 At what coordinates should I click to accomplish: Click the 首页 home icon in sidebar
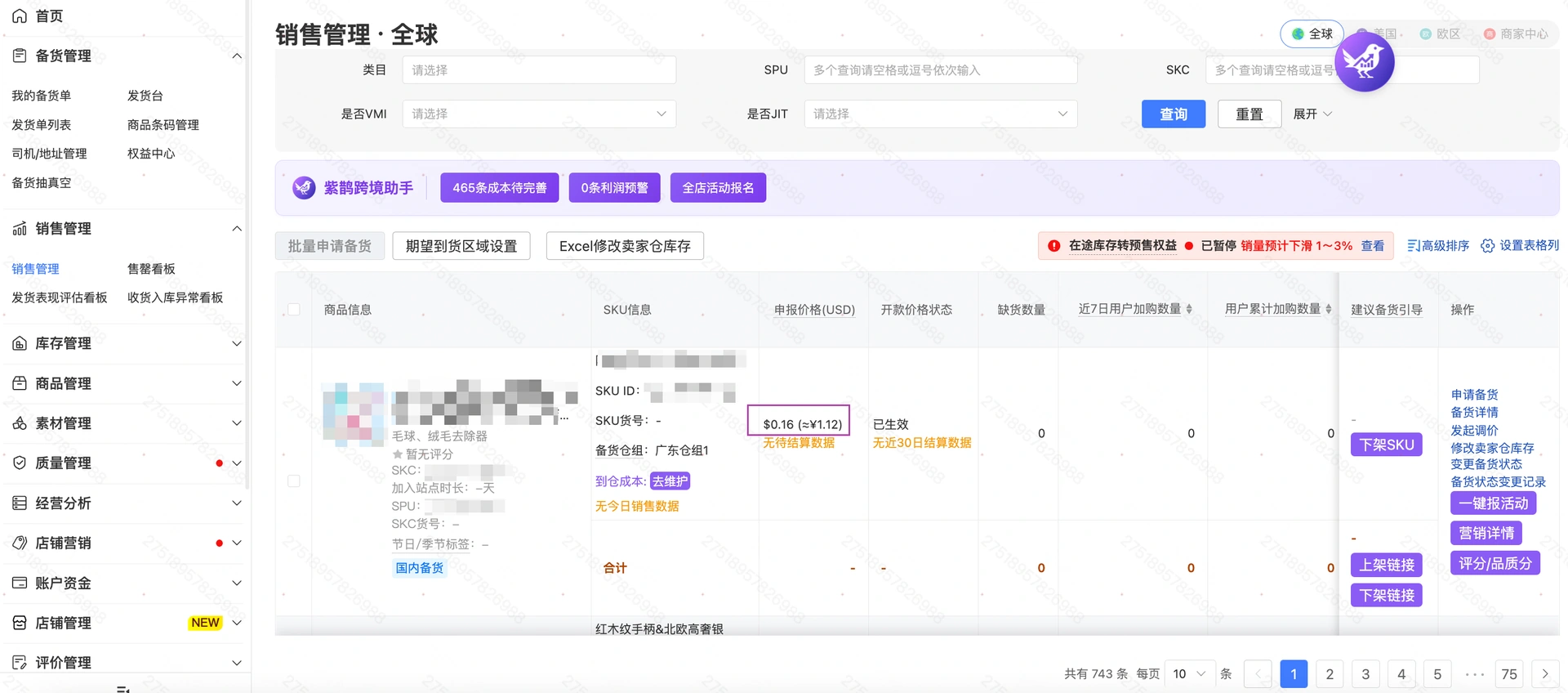point(20,16)
